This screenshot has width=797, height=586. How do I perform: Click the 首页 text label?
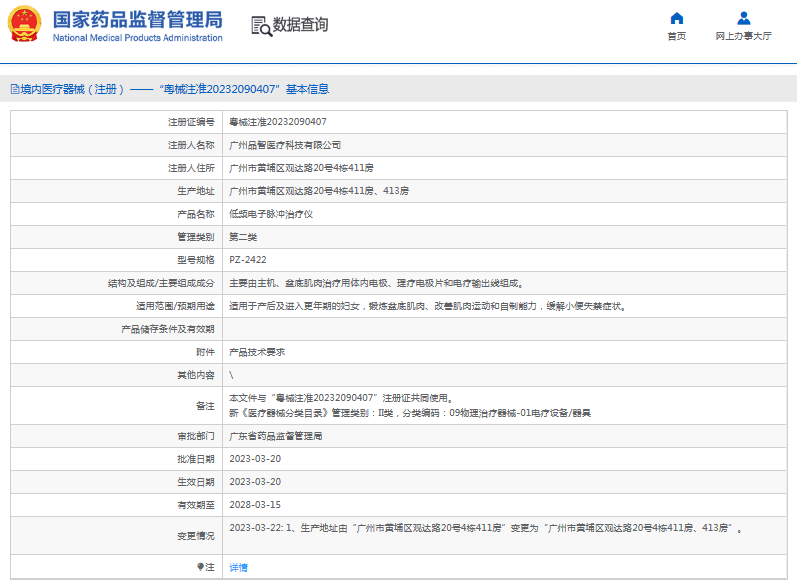pyautogui.click(x=676, y=36)
